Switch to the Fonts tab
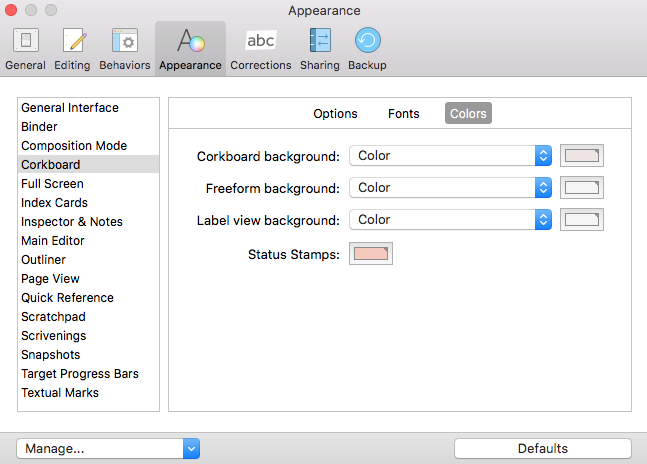The width and height of the screenshot is (647, 464). click(404, 113)
